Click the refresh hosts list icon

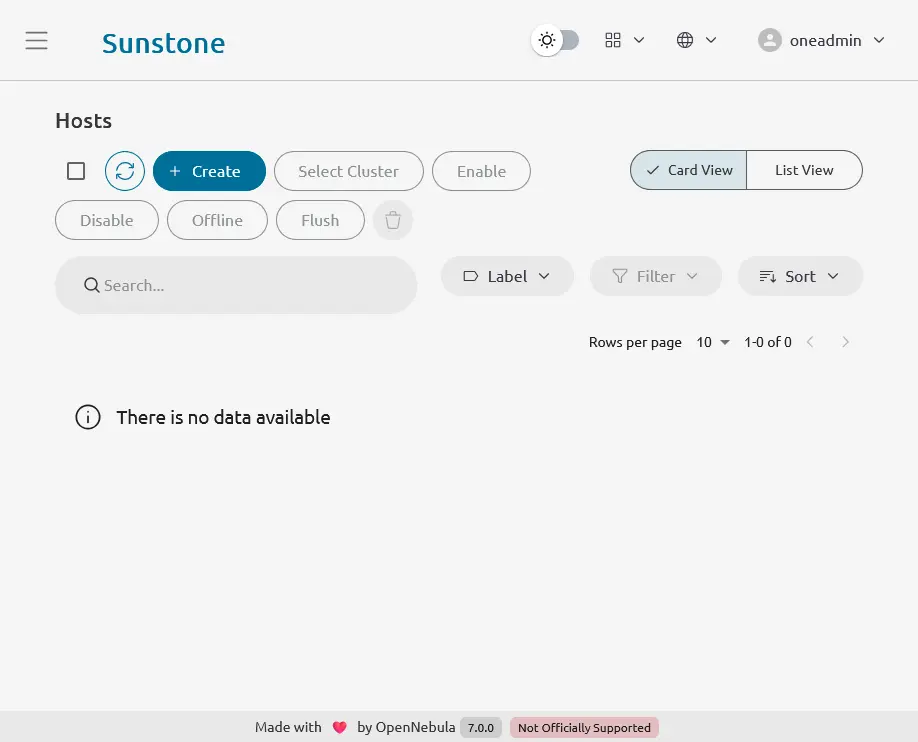coord(125,171)
